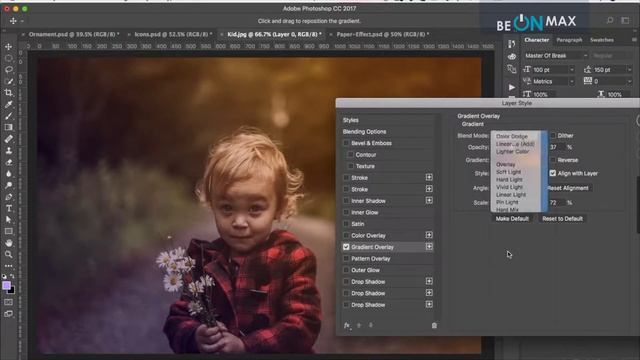Uncheck the Gradient Overlay checkbox
The width and height of the screenshot is (640, 360).
tap(346, 247)
